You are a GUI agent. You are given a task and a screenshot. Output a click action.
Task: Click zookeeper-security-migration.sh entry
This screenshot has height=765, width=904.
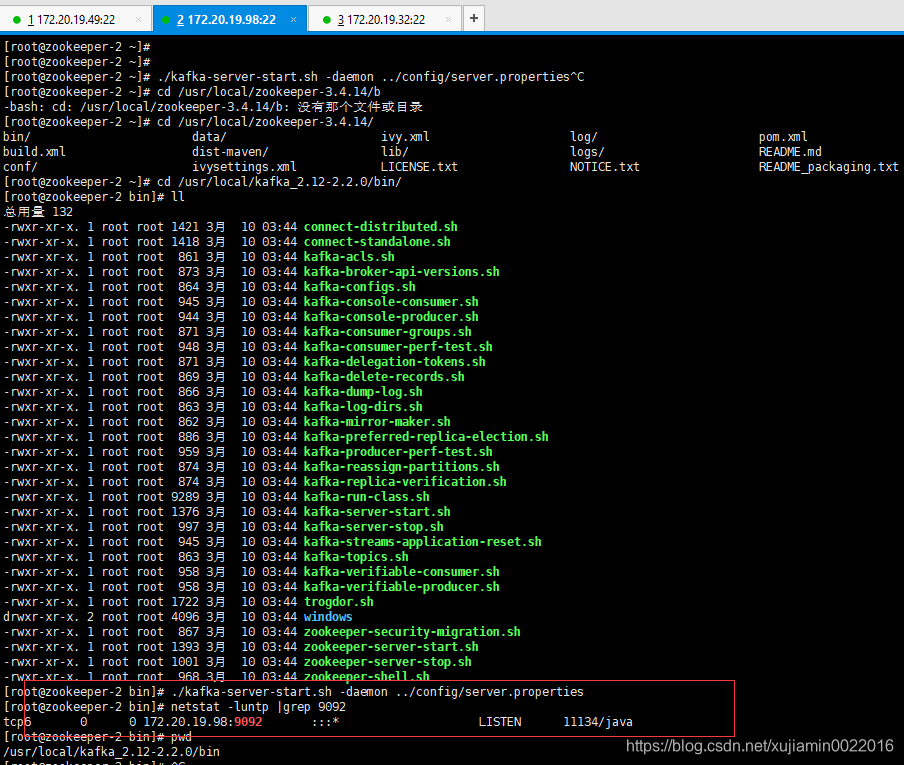[x=412, y=631]
